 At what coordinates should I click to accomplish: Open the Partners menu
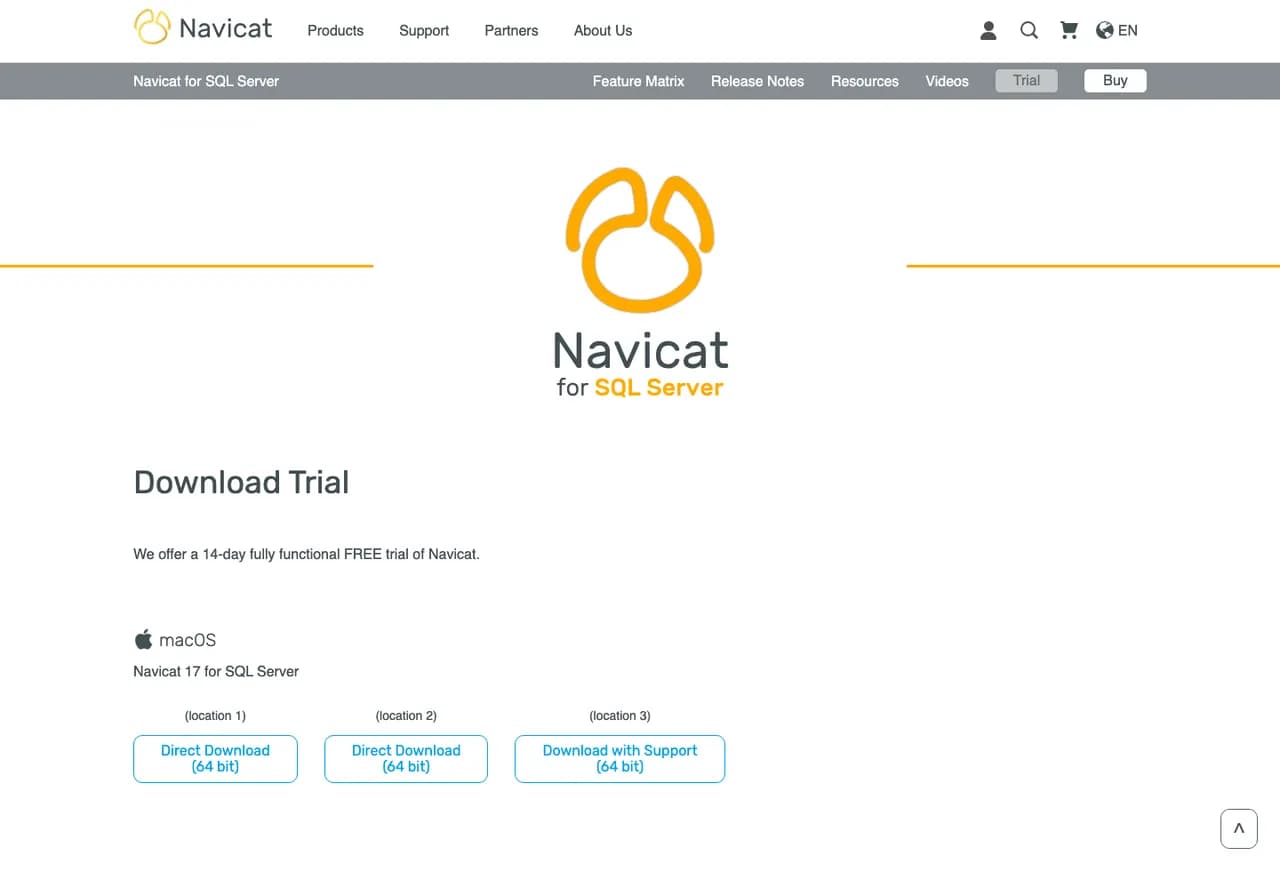[511, 31]
